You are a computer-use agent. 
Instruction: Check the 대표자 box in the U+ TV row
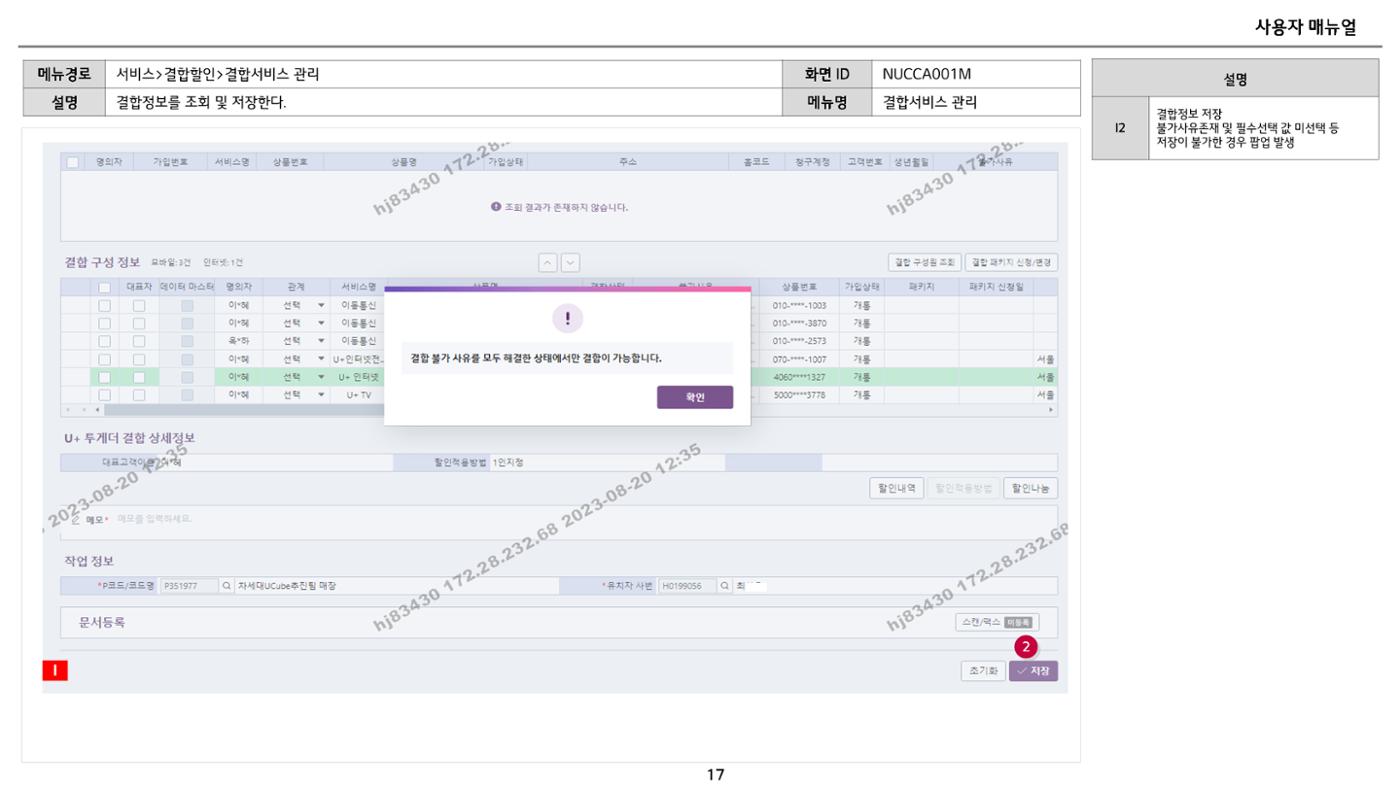[139, 395]
